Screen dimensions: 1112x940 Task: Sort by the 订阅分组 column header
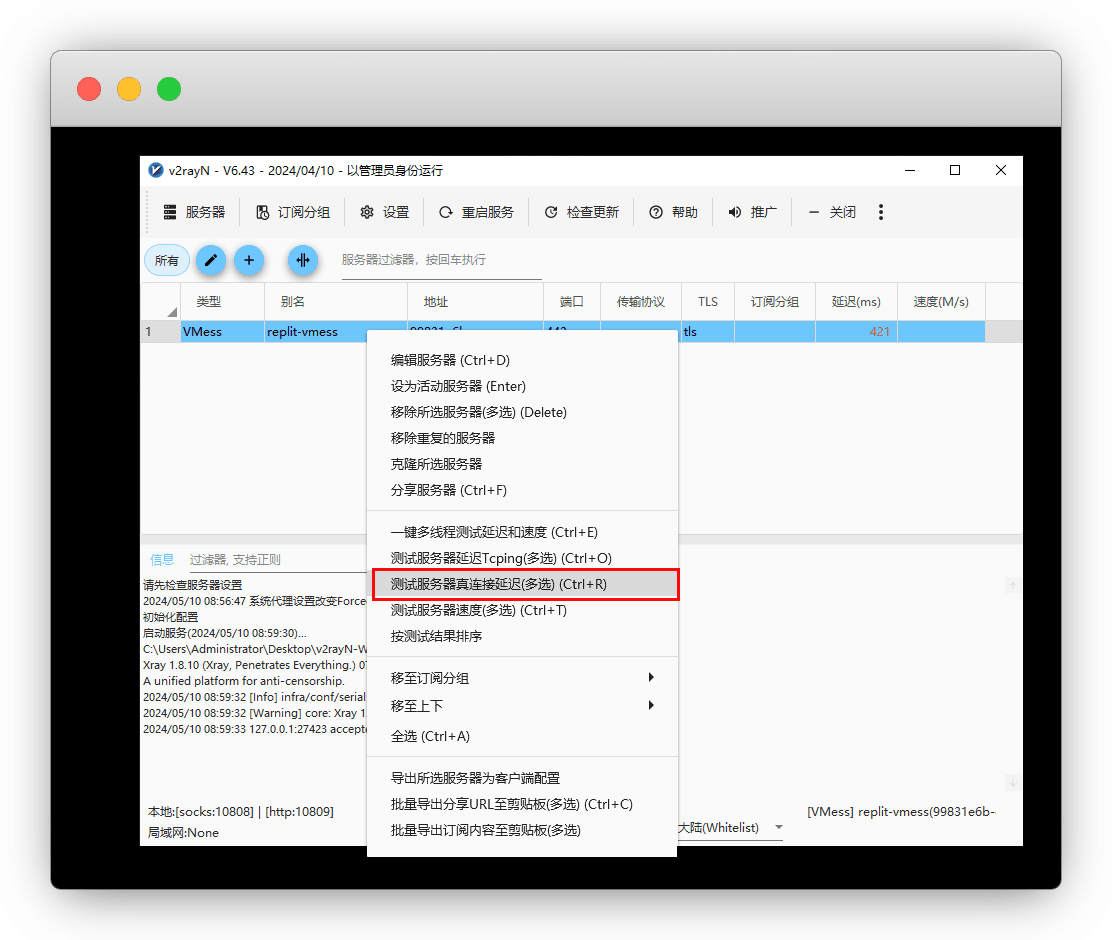click(x=774, y=302)
